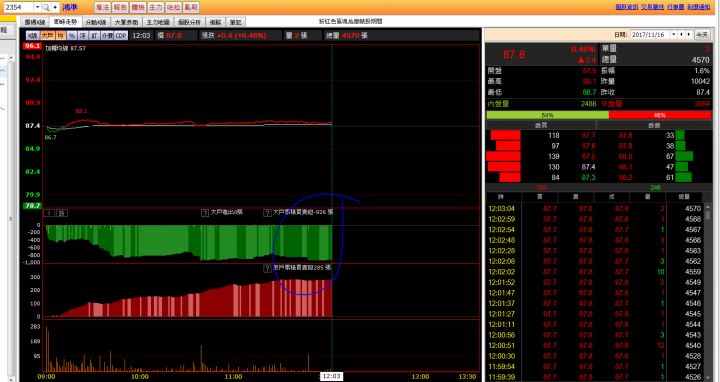Toggle the 均 average line button
This screenshot has height=382, width=720.
tap(61, 35)
